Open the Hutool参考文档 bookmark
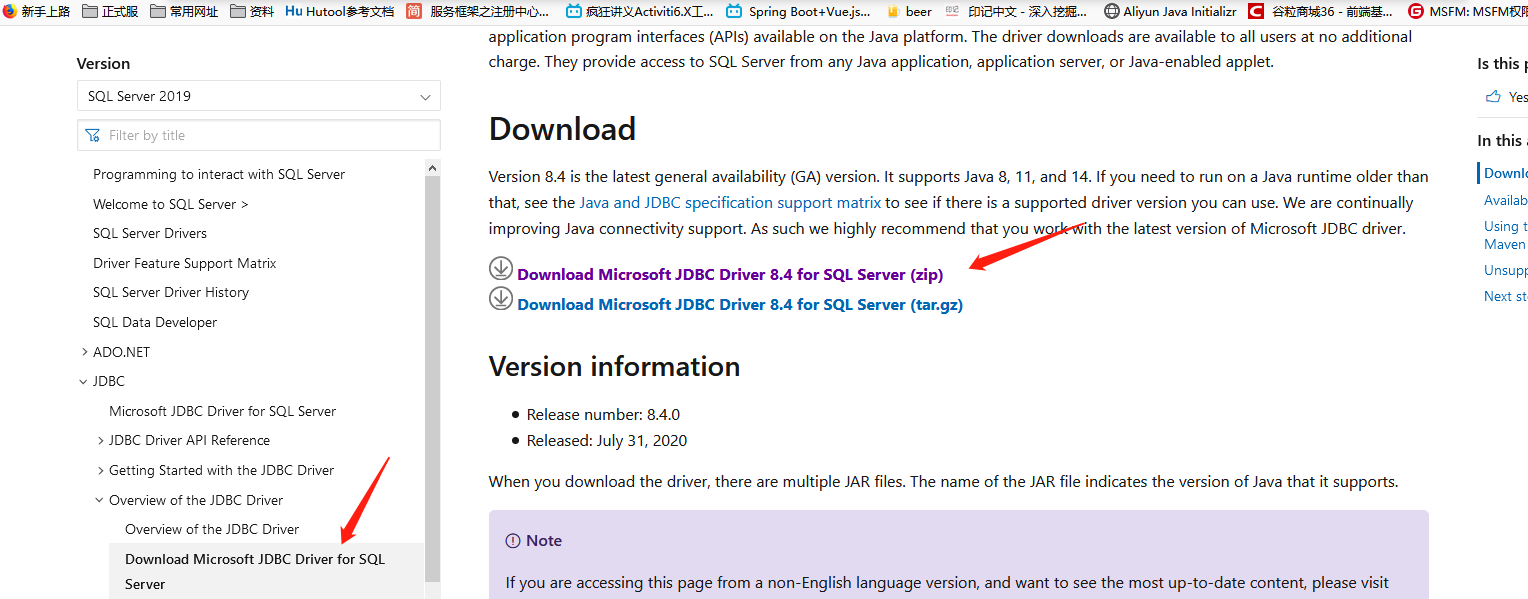This screenshot has width=1528, height=599. click(x=340, y=12)
